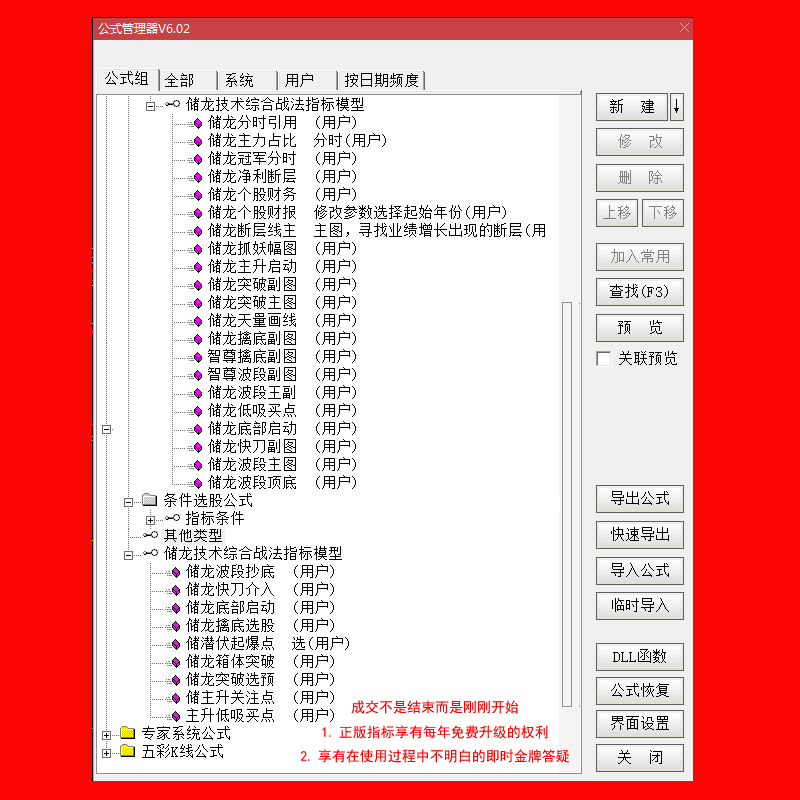Click the vertical scrollbar thumb of the tree
The height and width of the screenshot is (800, 800).
566,504
